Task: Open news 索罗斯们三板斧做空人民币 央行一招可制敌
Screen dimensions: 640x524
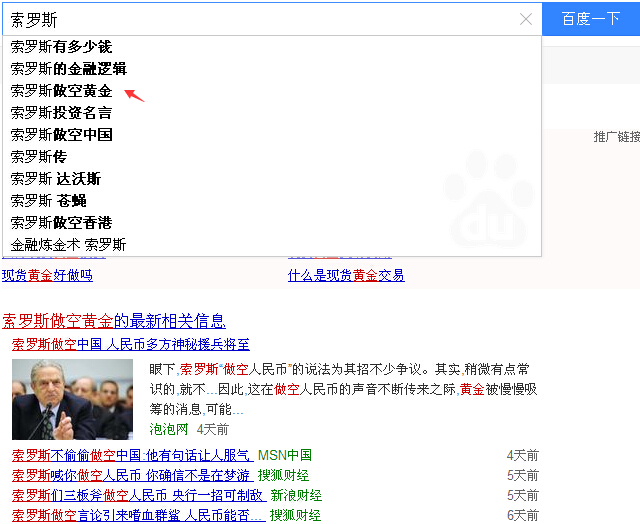Action: click(x=139, y=495)
